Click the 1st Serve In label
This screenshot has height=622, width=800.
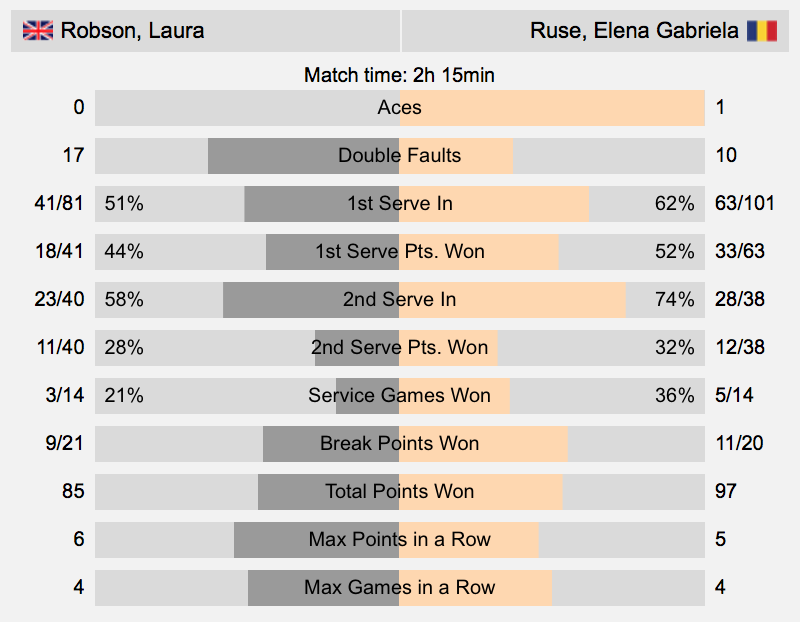pos(399,204)
